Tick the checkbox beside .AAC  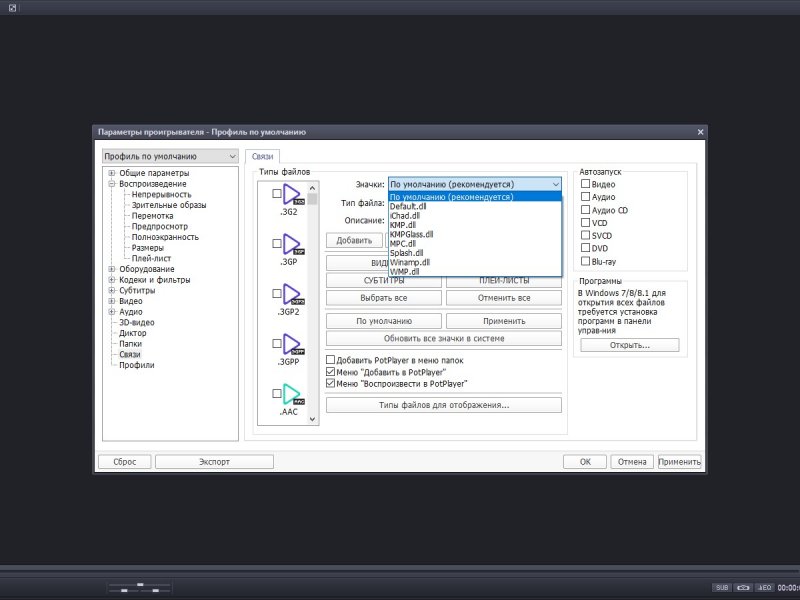click(x=277, y=393)
